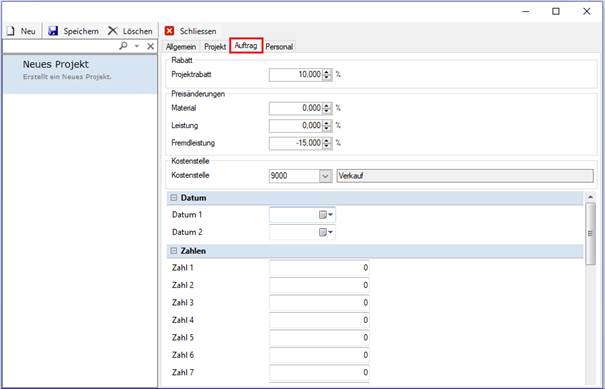Open search options dropdown arrow

[137, 46]
